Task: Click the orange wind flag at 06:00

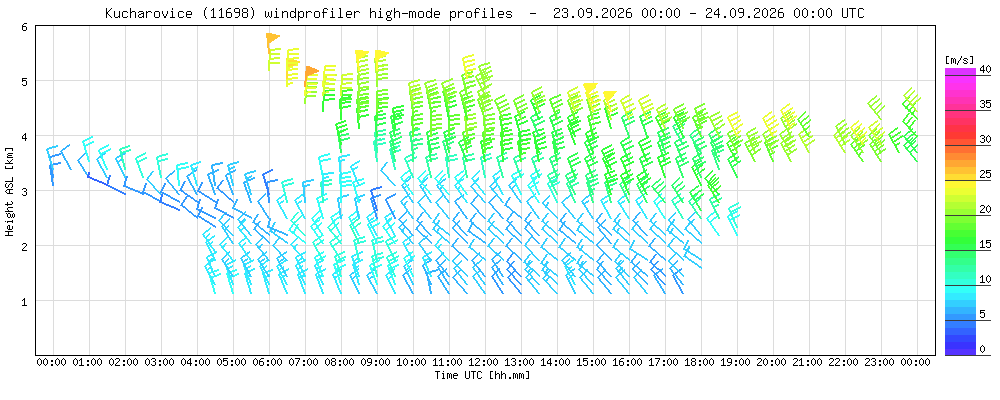Action: (x=273, y=39)
